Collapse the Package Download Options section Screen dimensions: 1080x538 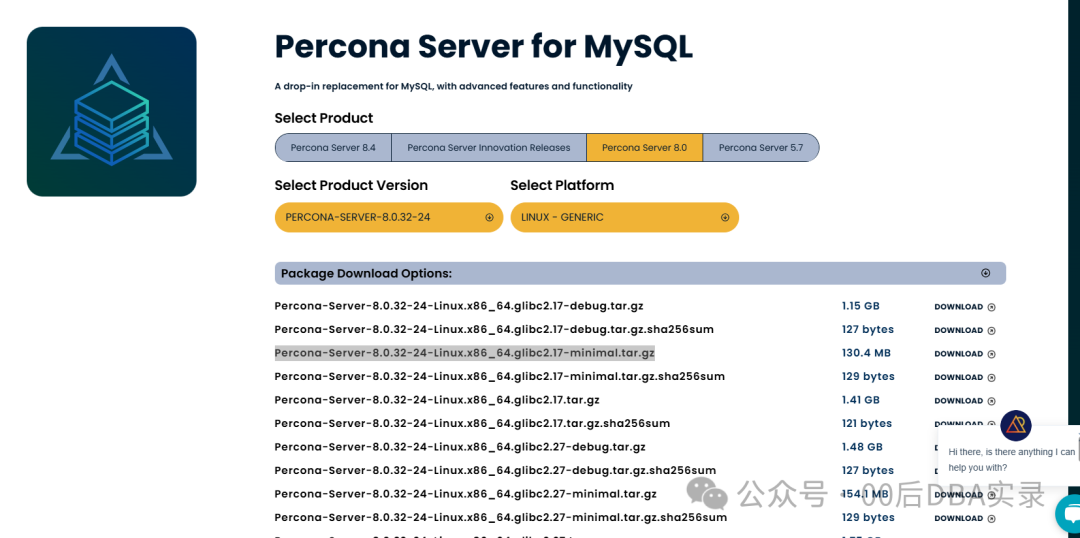coord(985,273)
